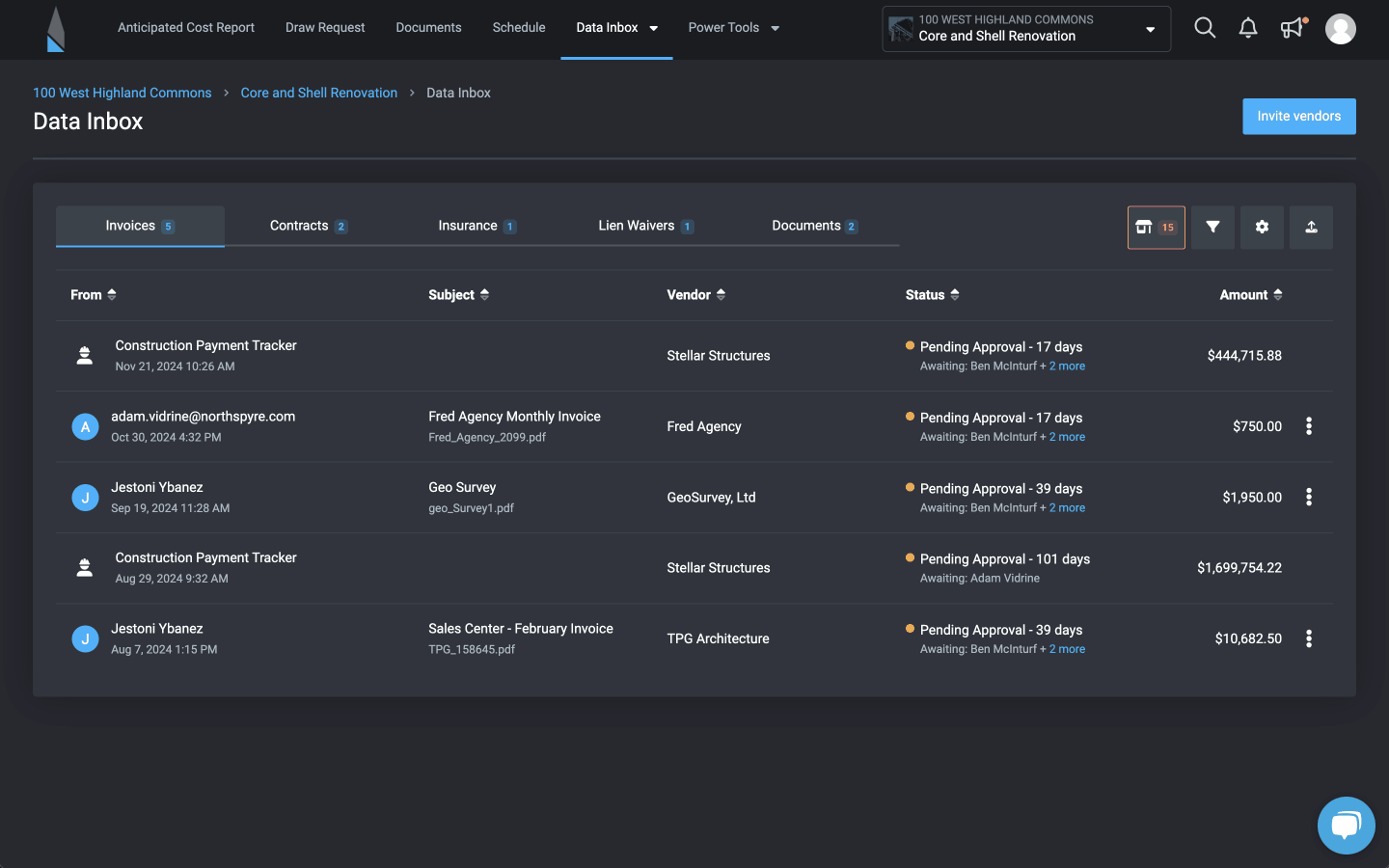Image resolution: width=1389 pixels, height=868 pixels.
Task: Open the three-dot menu for Fred Agency row
Action: [x=1309, y=426]
